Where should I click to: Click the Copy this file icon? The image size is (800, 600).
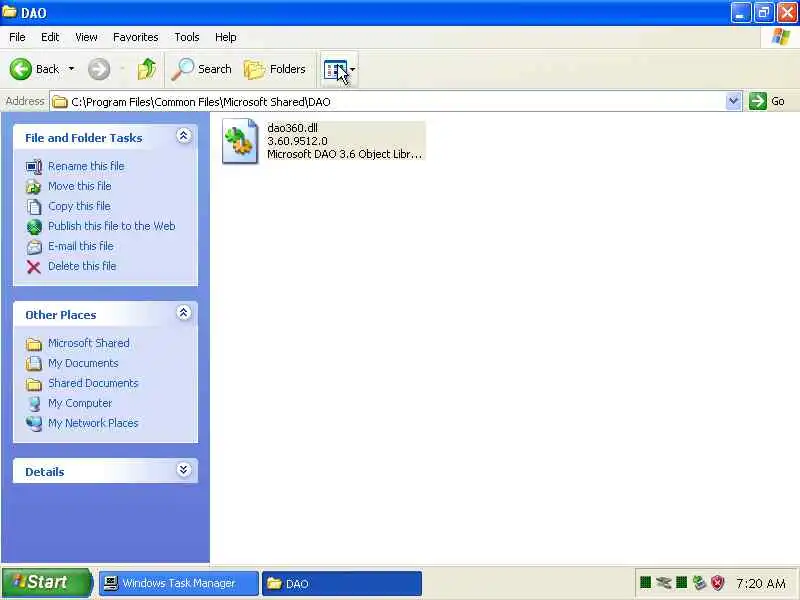coord(34,207)
